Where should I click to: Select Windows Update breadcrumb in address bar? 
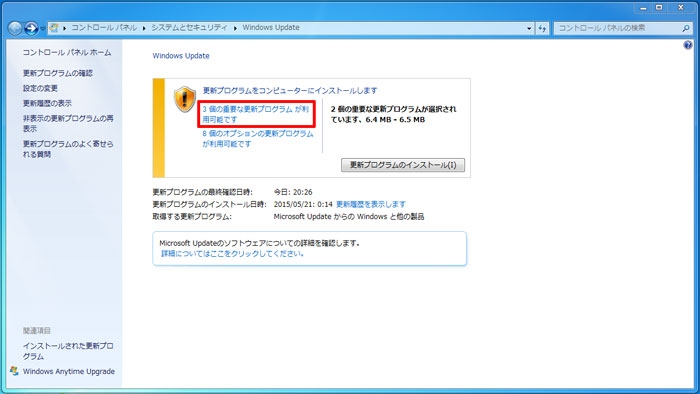[271, 28]
